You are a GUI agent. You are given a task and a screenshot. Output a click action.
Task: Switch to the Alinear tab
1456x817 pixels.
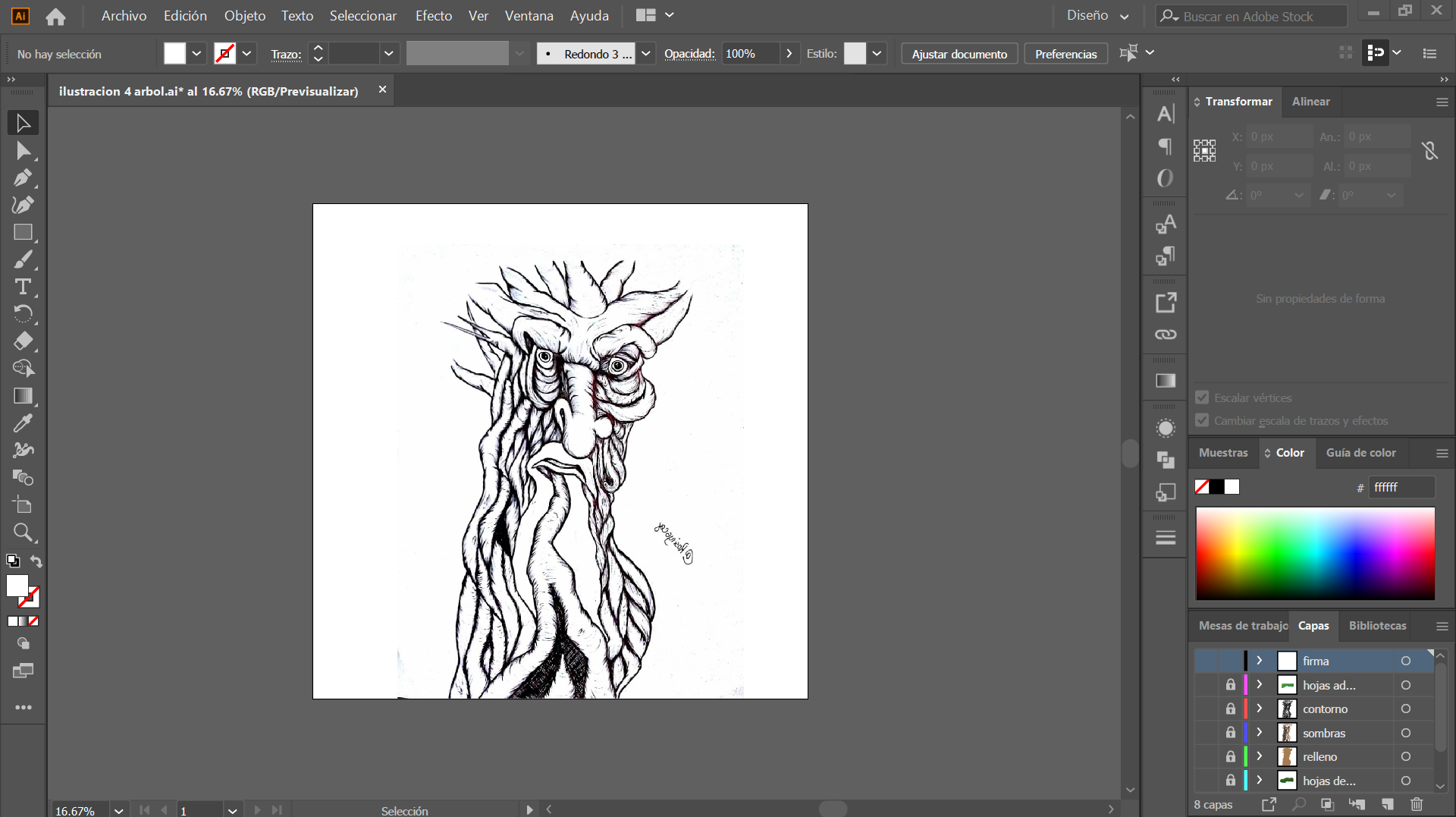1310,102
